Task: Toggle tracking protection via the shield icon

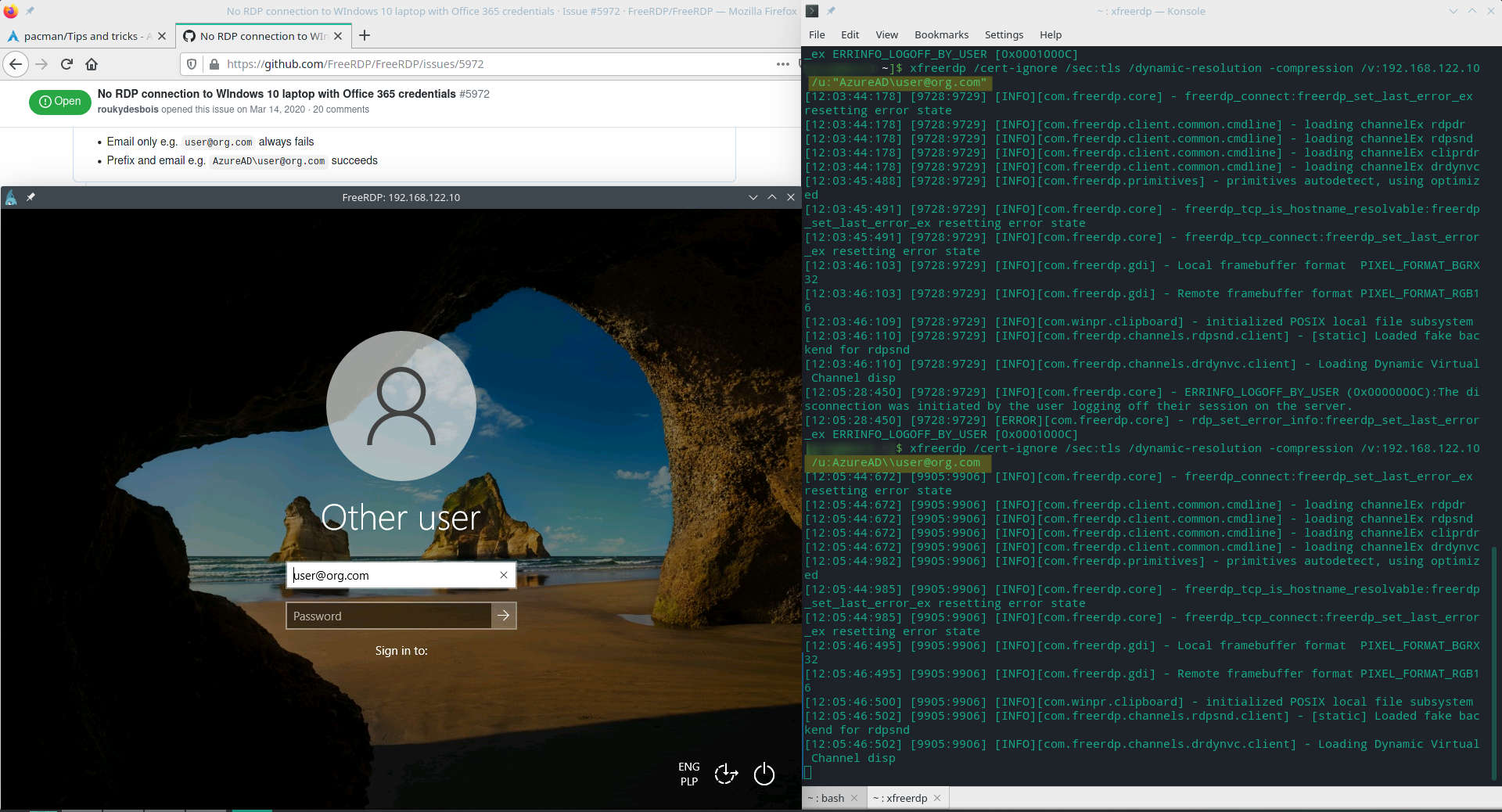Action: click(x=191, y=65)
